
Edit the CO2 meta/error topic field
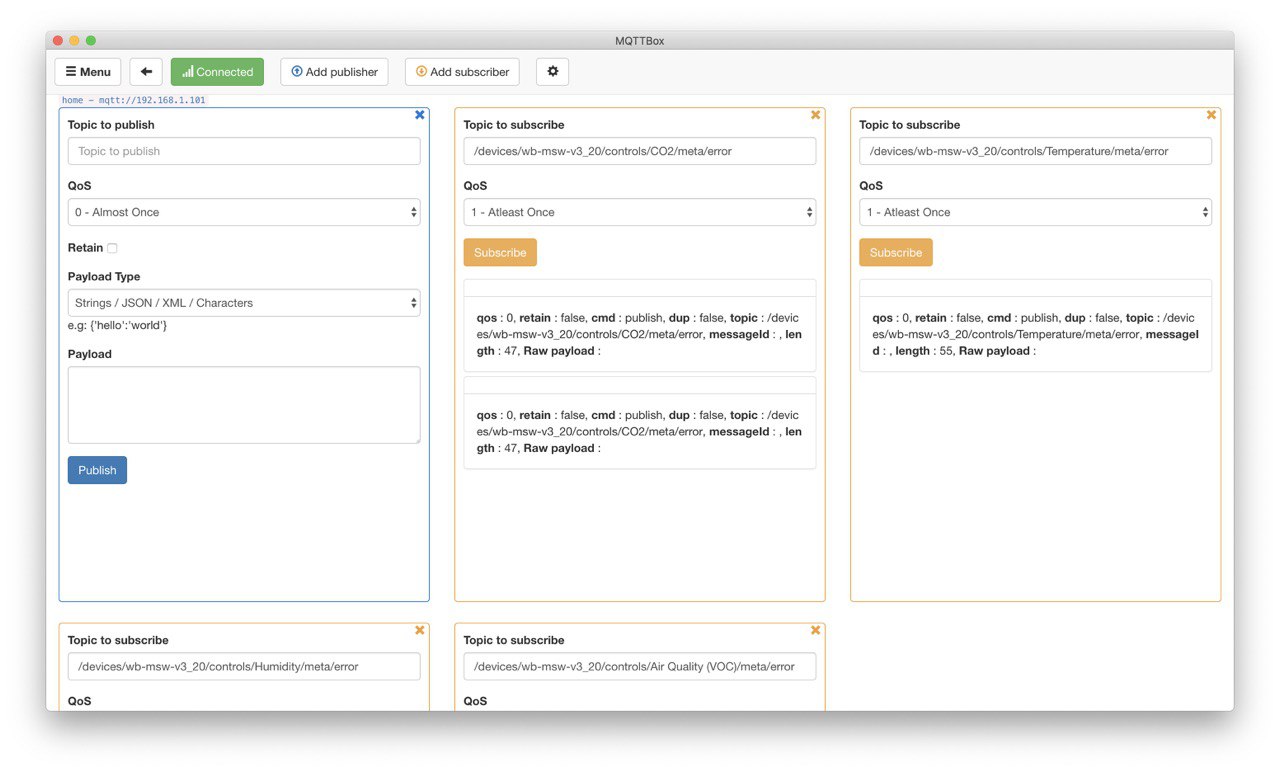(x=640, y=151)
